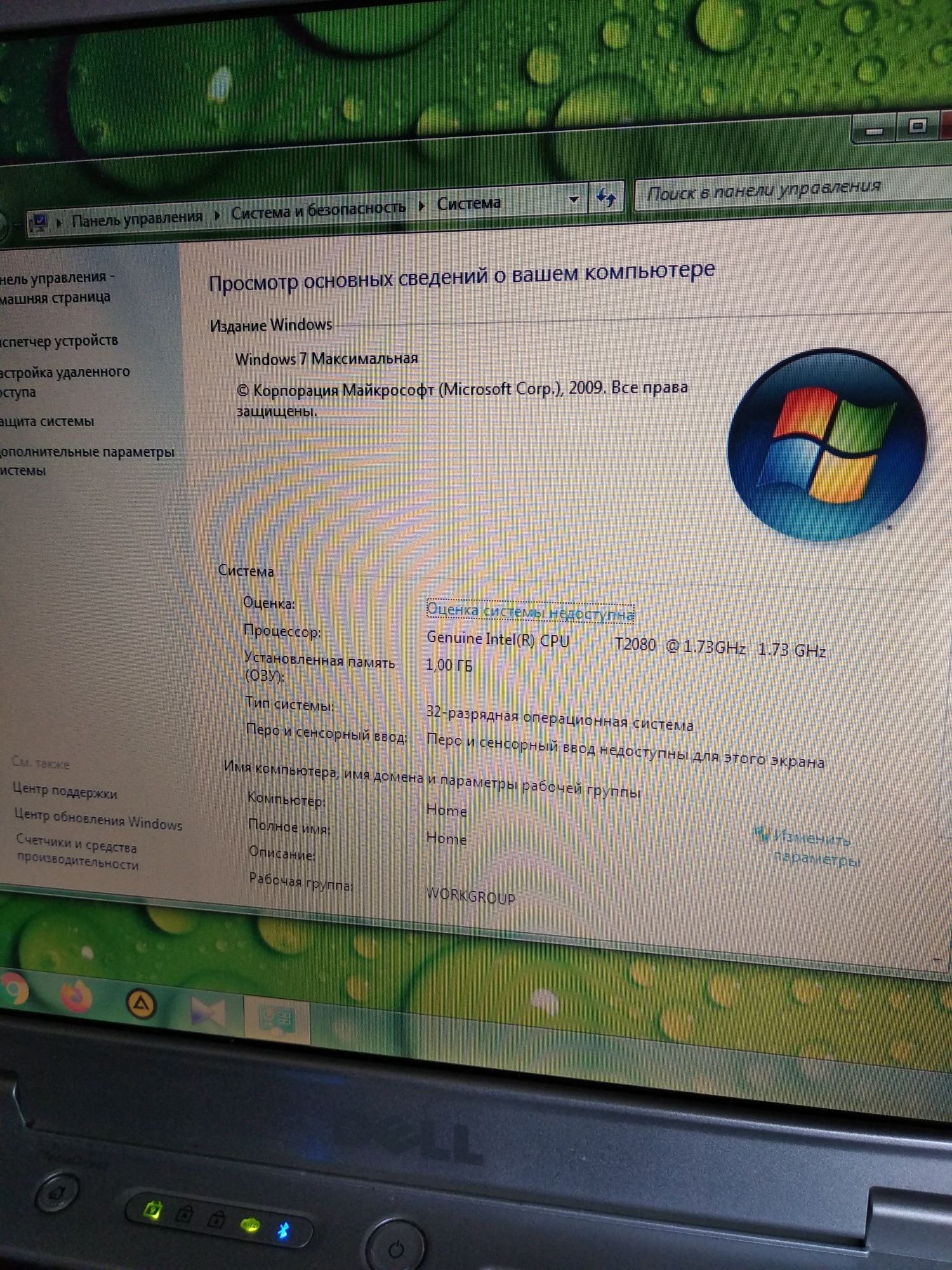Open Настройка удаленного доступа link
This screenshot has width=952, height=1270.
tap(64, 381)
